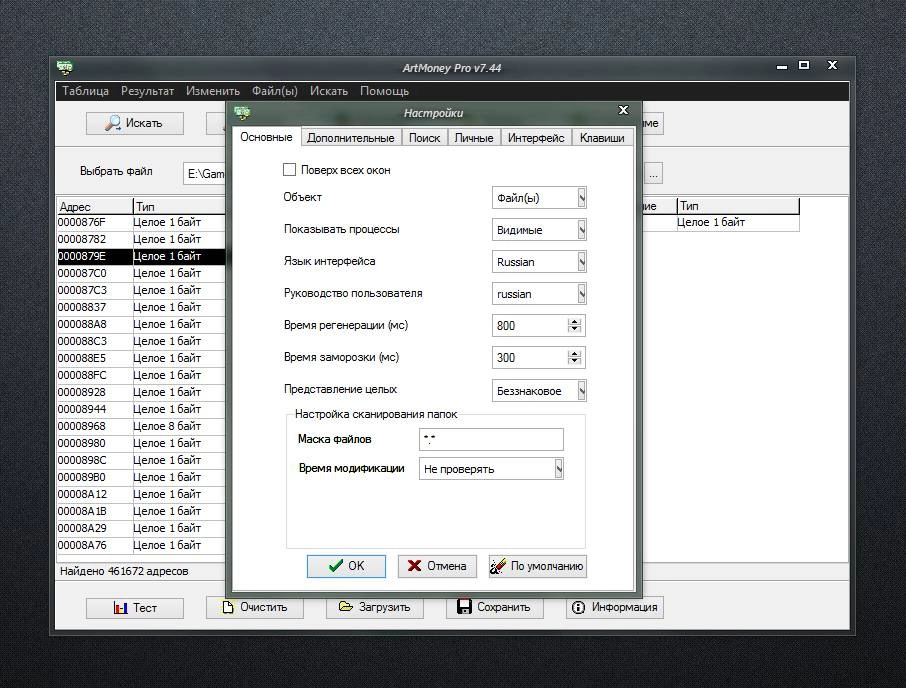Switch to Поиск tab
The height and width of the screenshot is (688, 906).
coord(425,138)
